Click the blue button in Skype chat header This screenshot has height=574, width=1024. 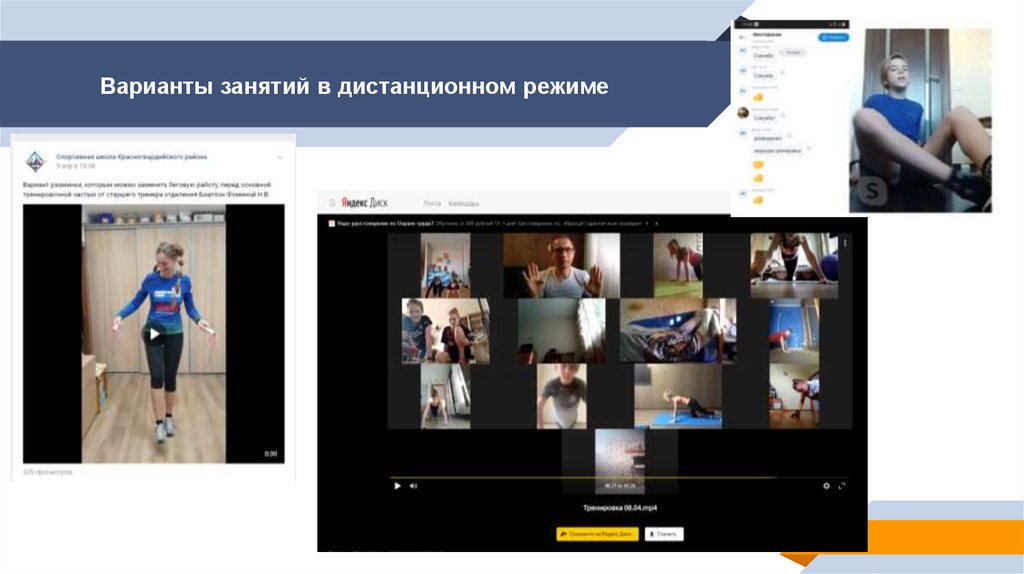(833, 37)
